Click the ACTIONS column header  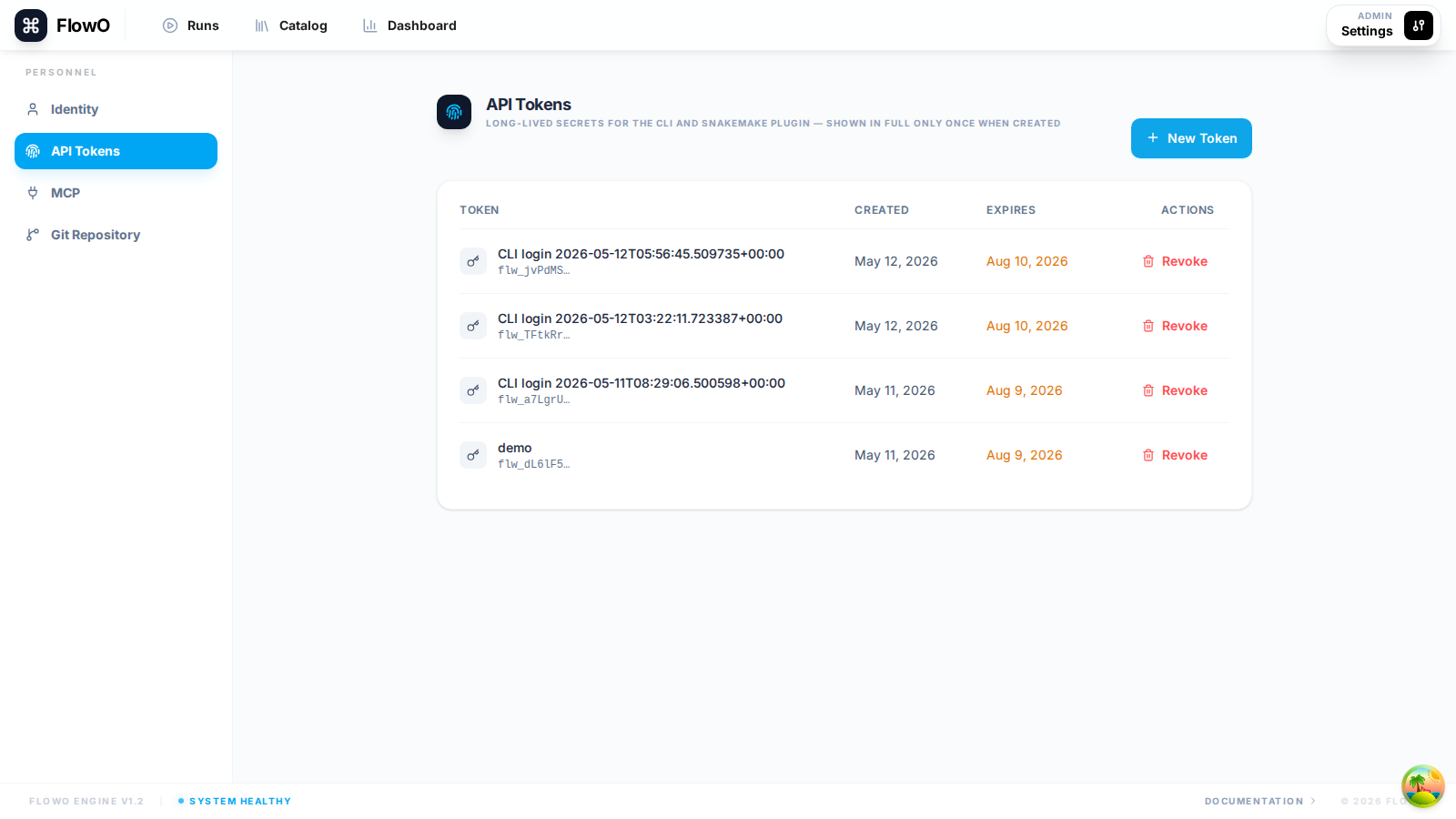(1188, 210)
